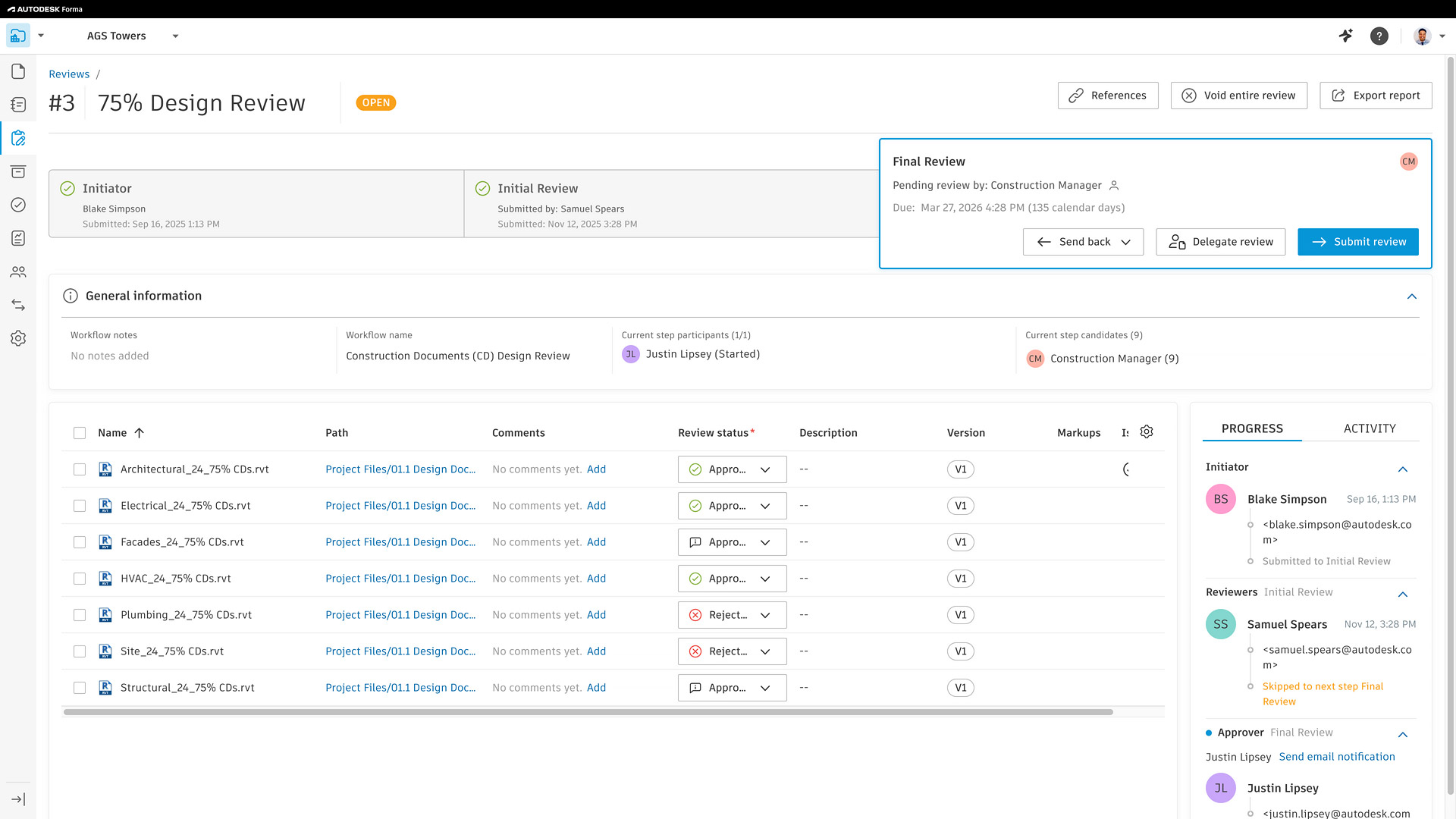Click the Submit review button
The height and width of the screenshot is (819, 1456).
pyautogui.click(x=1358, y=242)
